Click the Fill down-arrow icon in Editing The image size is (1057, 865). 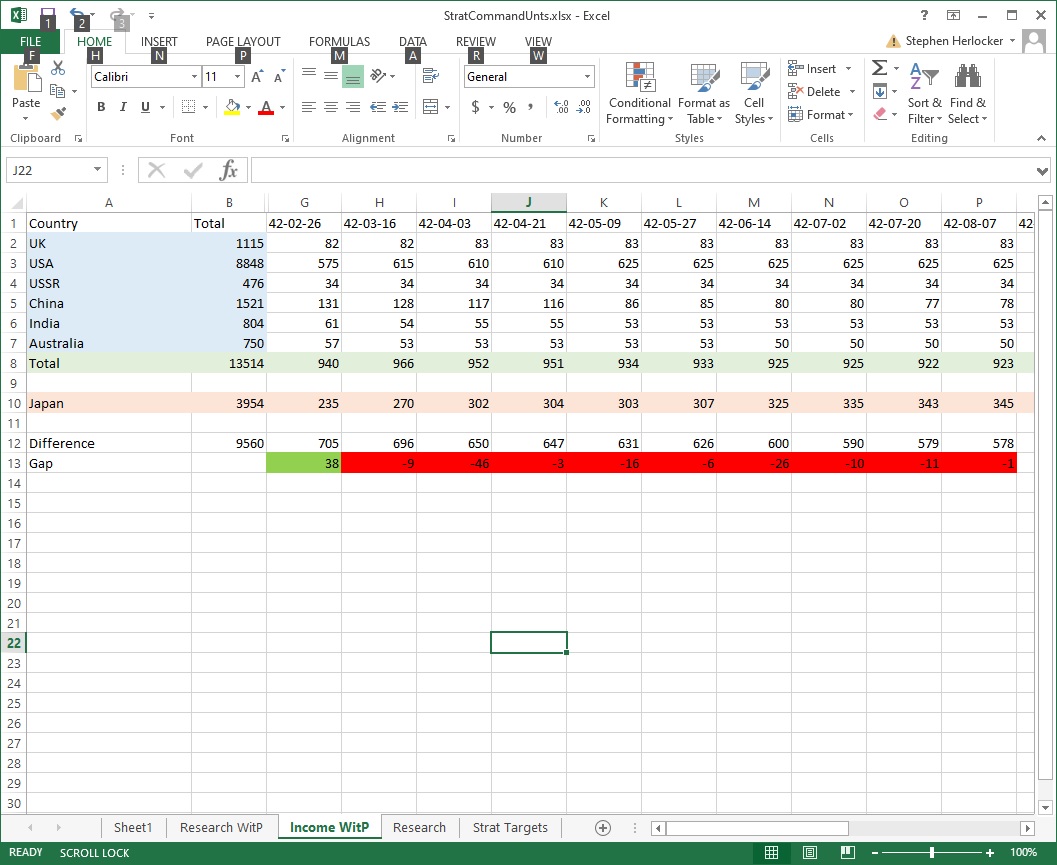[x=880, y=91]
